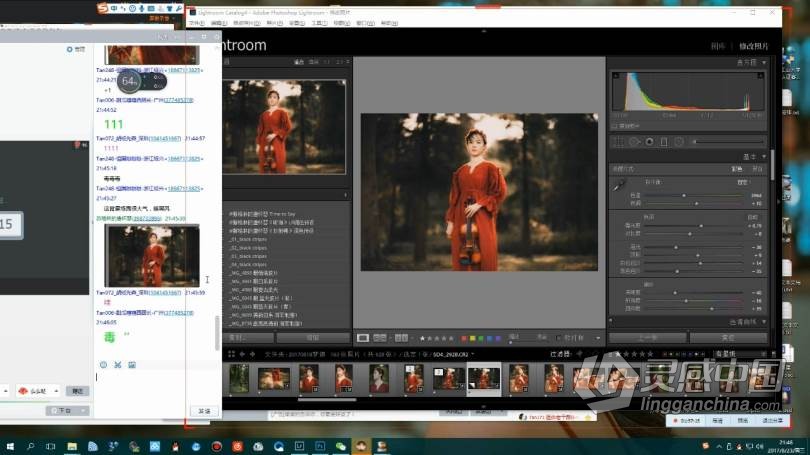The width and height of the screenshot is (810, 455).
Task: Apply red color label swatch
Action: 464,338
